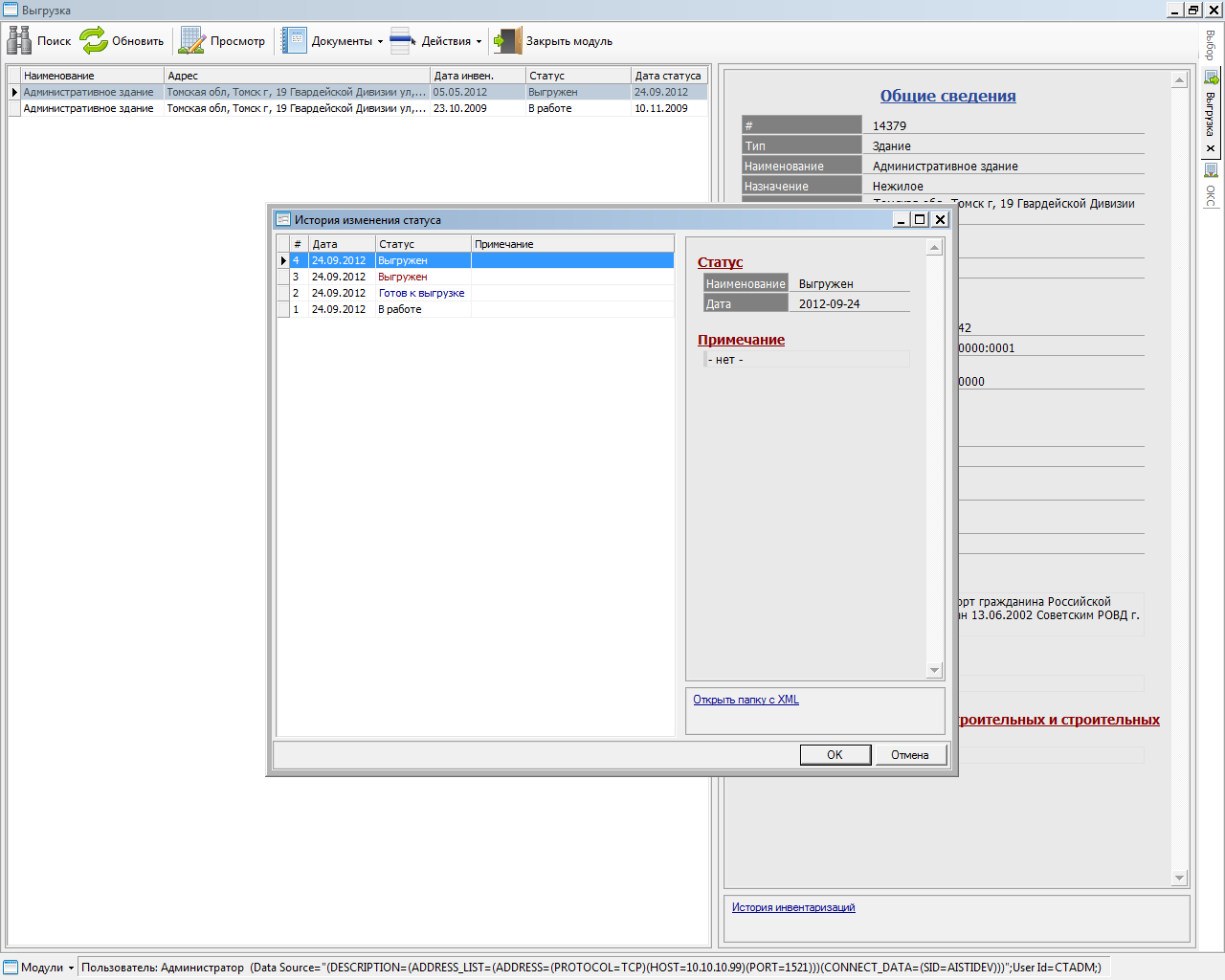Click the Close module (Закрыть модуль) door icon
The image size is (1225, 980).
507,40
